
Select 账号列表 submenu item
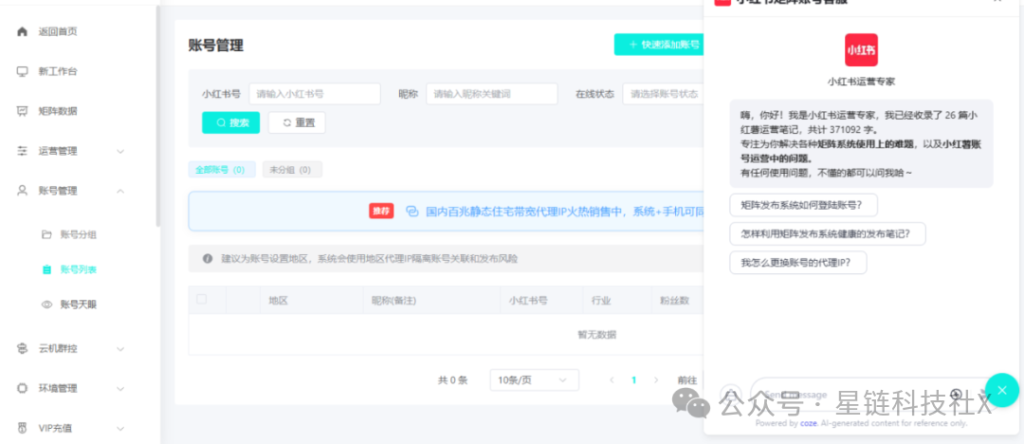point(78,269)
